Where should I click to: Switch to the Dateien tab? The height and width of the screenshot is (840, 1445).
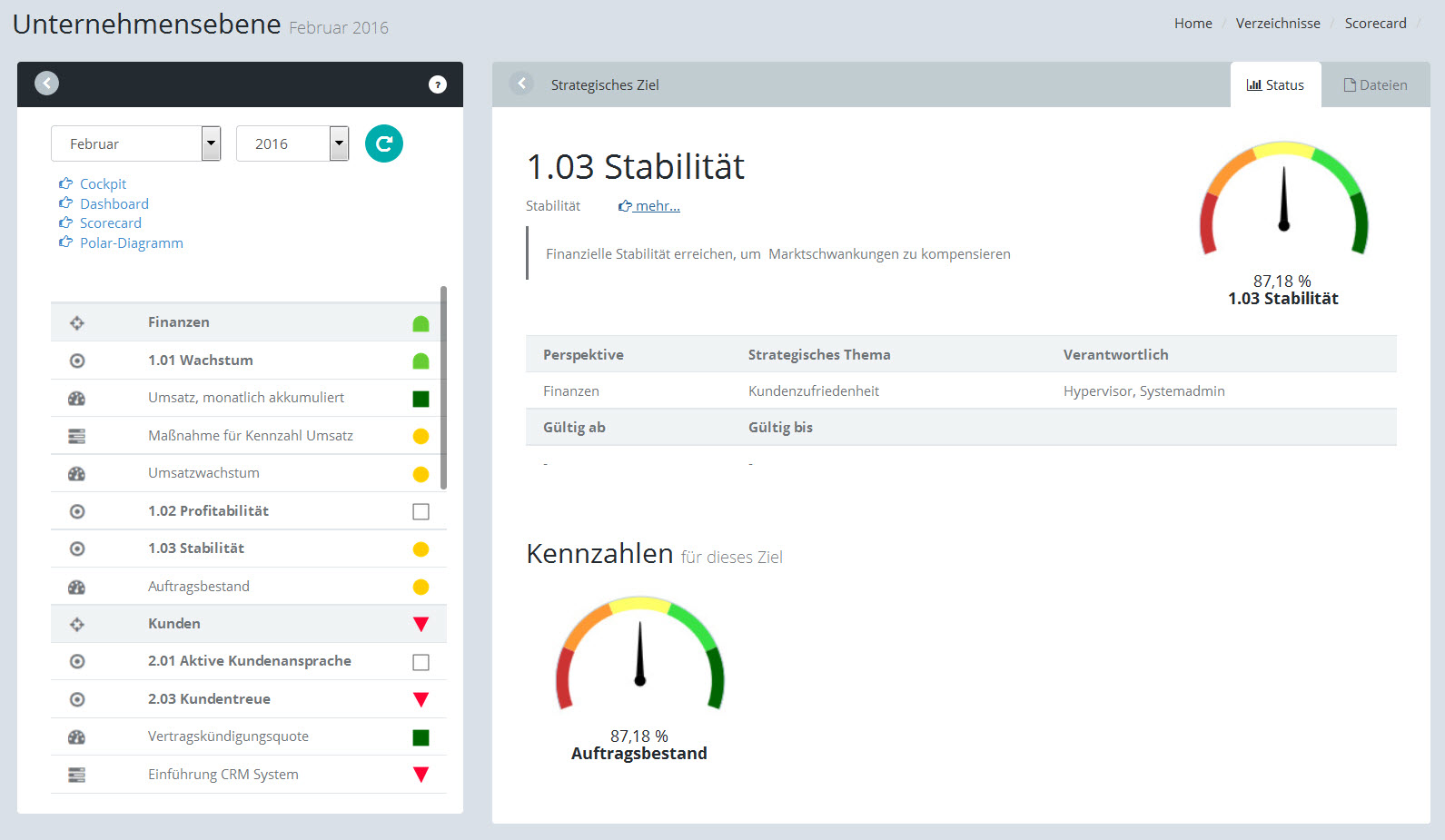coord(1375,85)
